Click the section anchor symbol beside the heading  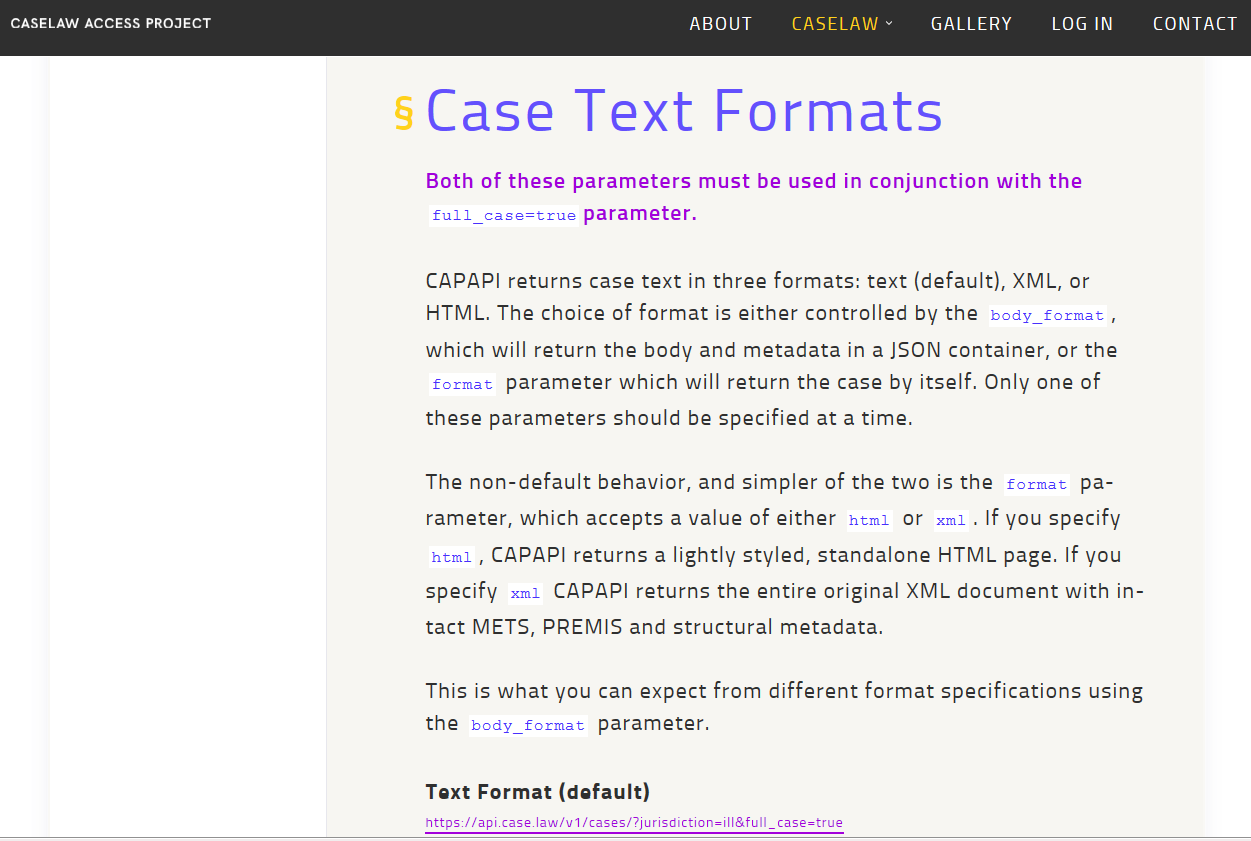click(x=404, y=113)
